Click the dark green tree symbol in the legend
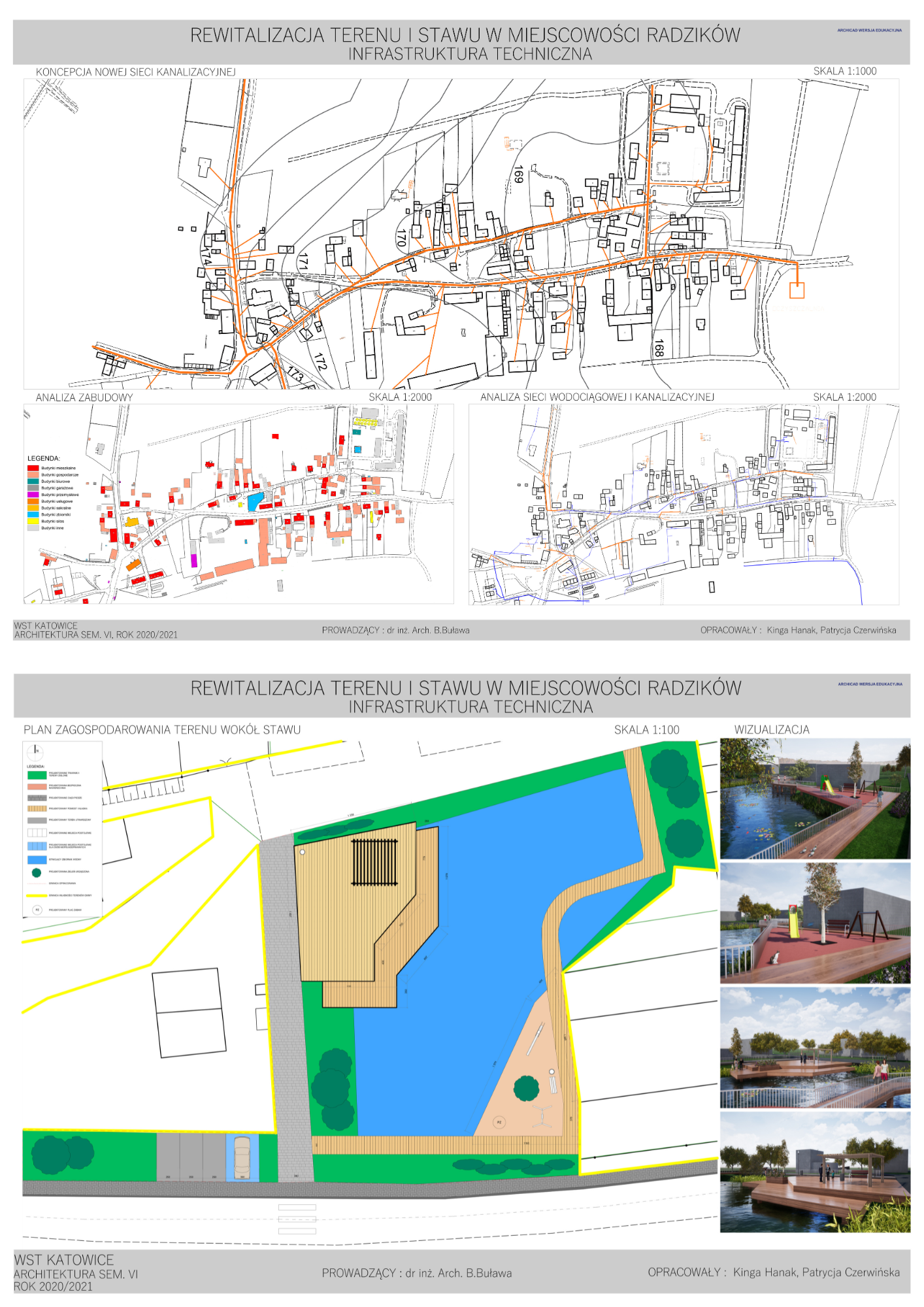This screenshot has width=924, height=1307. coord(37,872)
